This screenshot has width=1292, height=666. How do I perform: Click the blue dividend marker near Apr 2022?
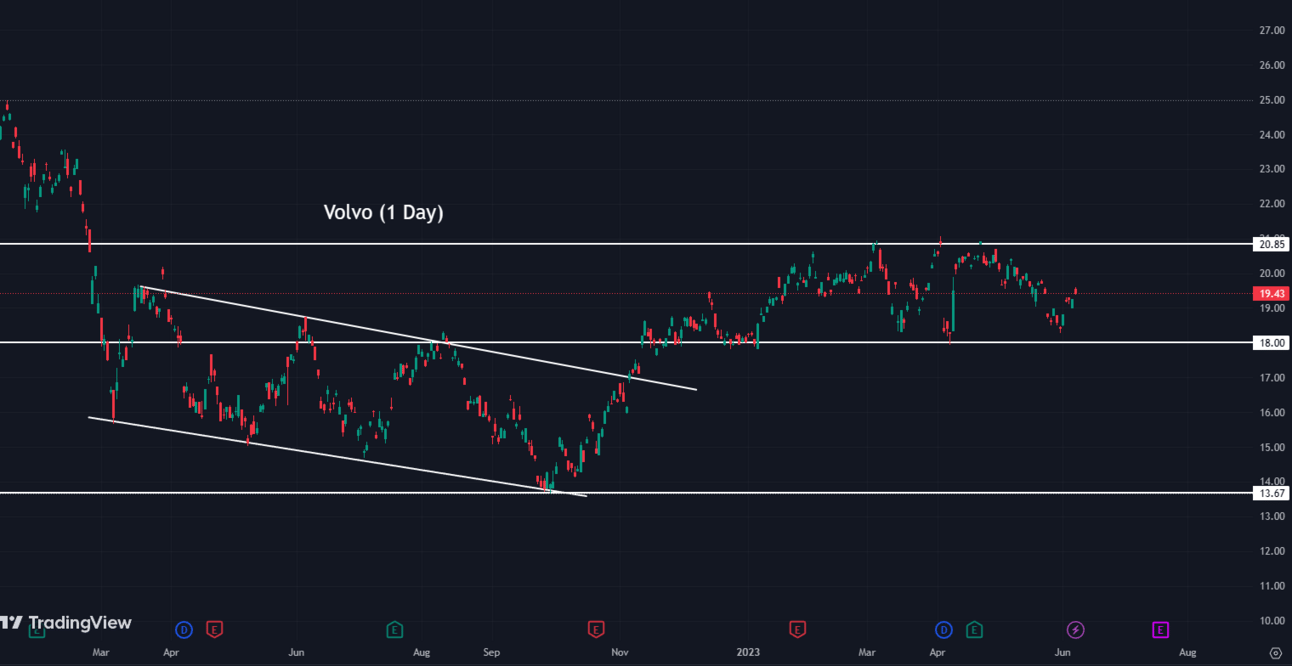(x=184, y=630)
